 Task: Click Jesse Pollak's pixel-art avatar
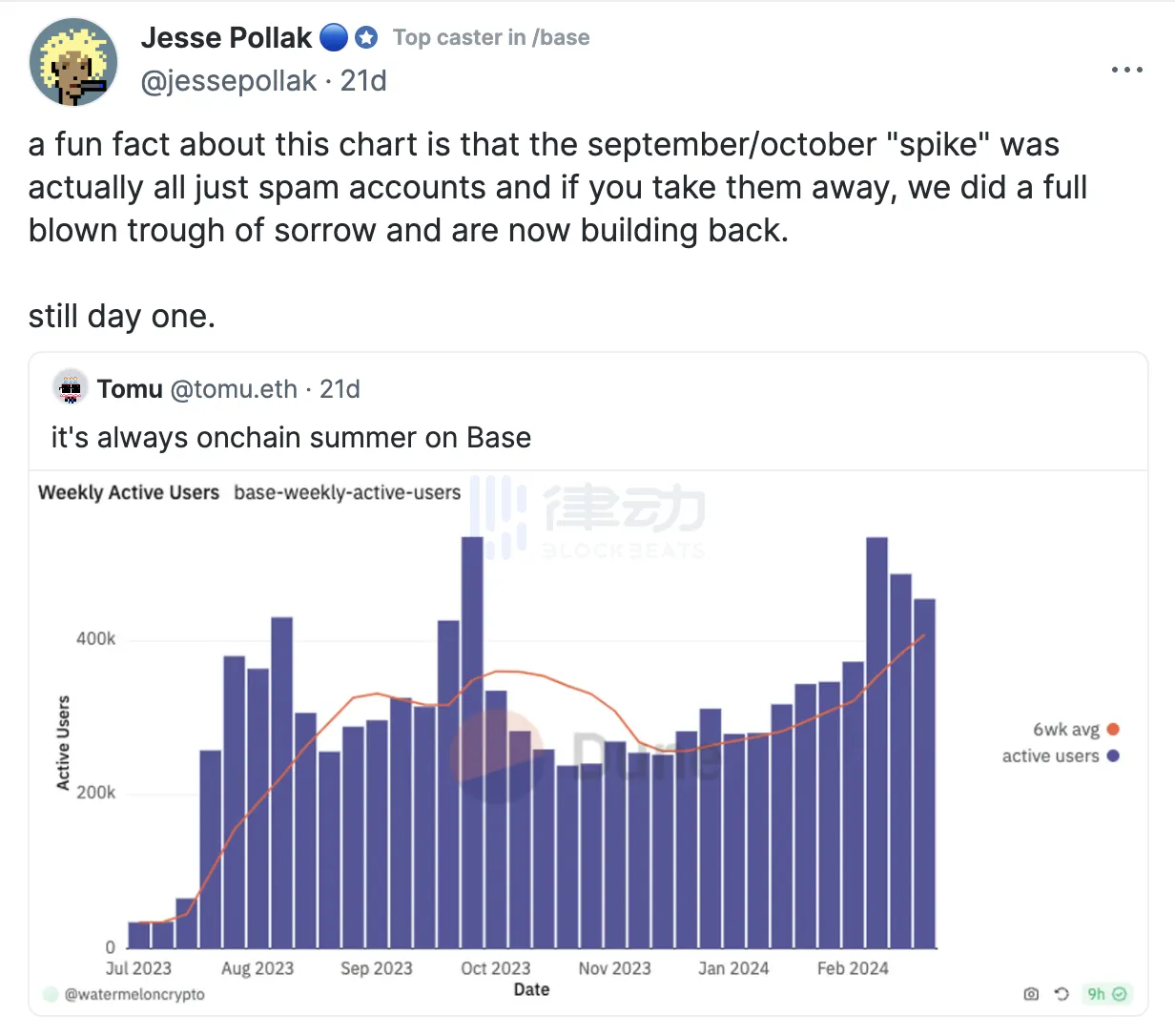click(73, 61)
